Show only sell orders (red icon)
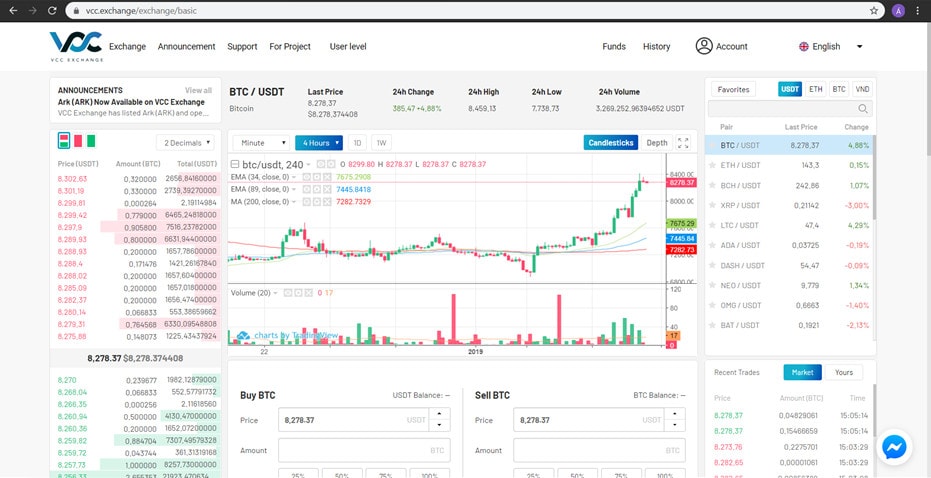The width and height of the screenshot is (931, 478). [x=78, y=141]
